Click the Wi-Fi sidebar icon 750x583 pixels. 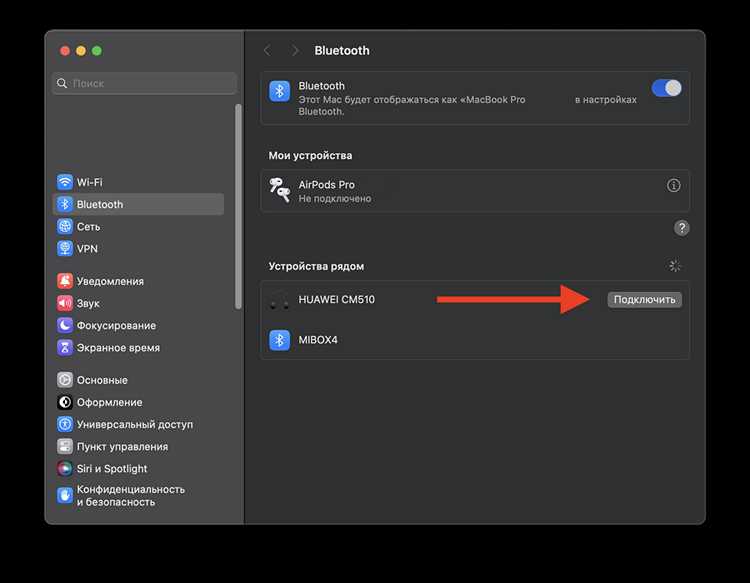tap(65, 182)
